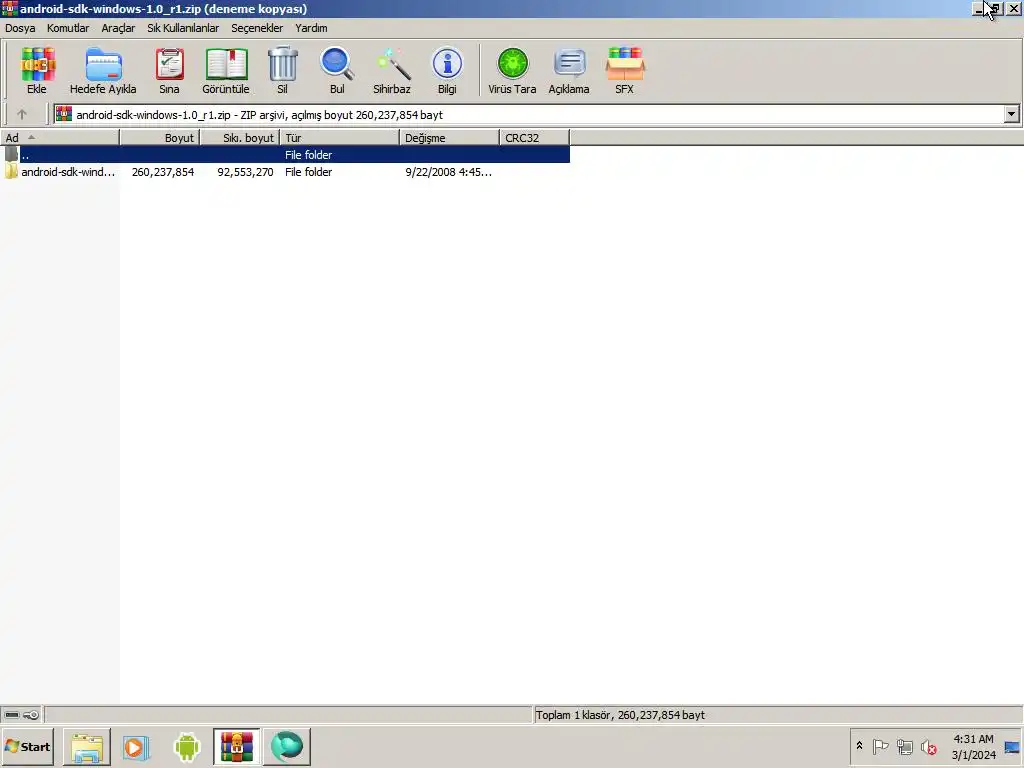Select the parent '..' folder row
Screen dimensions: 1024x768
click(x=285, y=155)
